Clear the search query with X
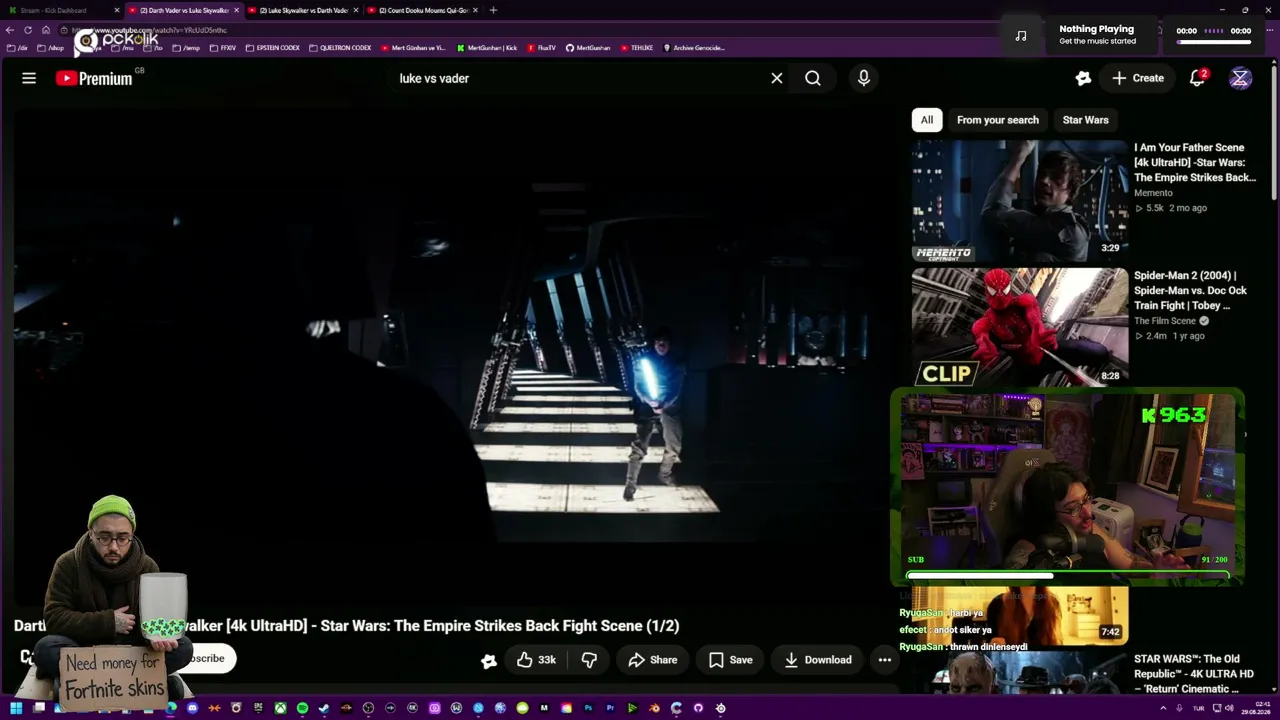This screenshot has height=720, width=1280. pyautogui.click(x=777, y=78)
